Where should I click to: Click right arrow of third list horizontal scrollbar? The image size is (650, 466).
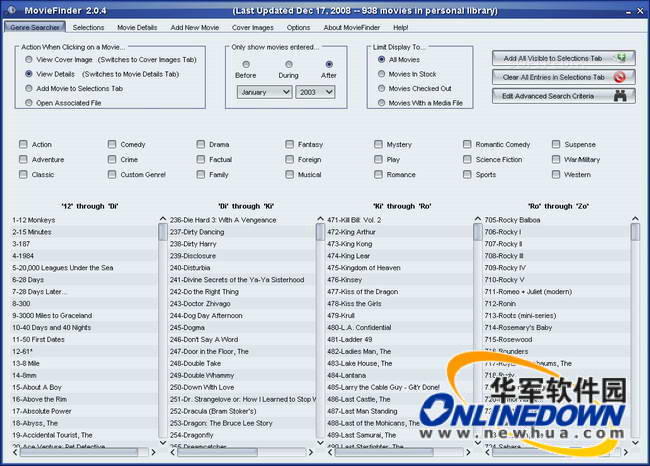click(468, 452)
